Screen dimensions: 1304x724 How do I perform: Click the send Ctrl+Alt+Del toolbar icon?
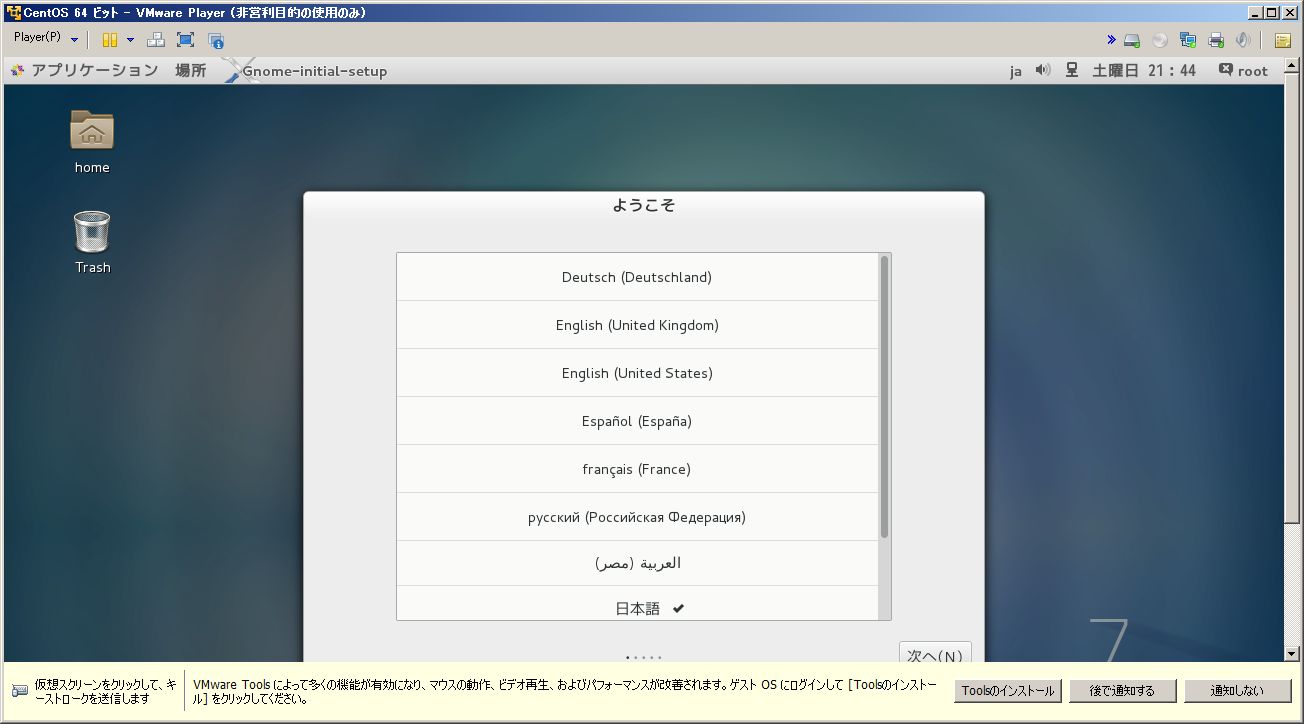(156, 40)
